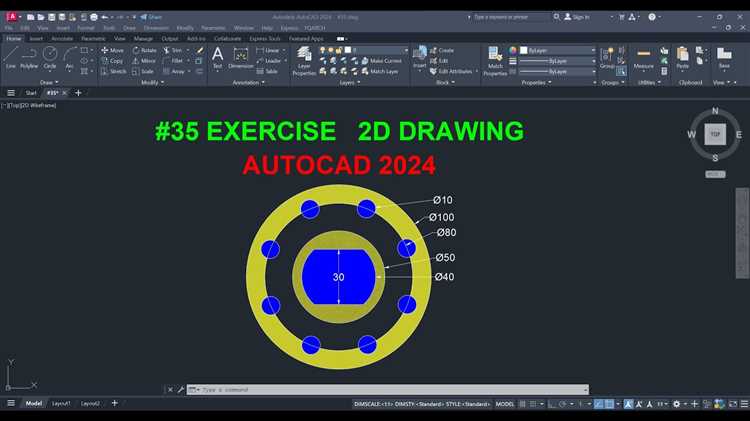The height and width of the screenshot is (421, 750).
Task: Click Match Layer button
Action: 380,71
